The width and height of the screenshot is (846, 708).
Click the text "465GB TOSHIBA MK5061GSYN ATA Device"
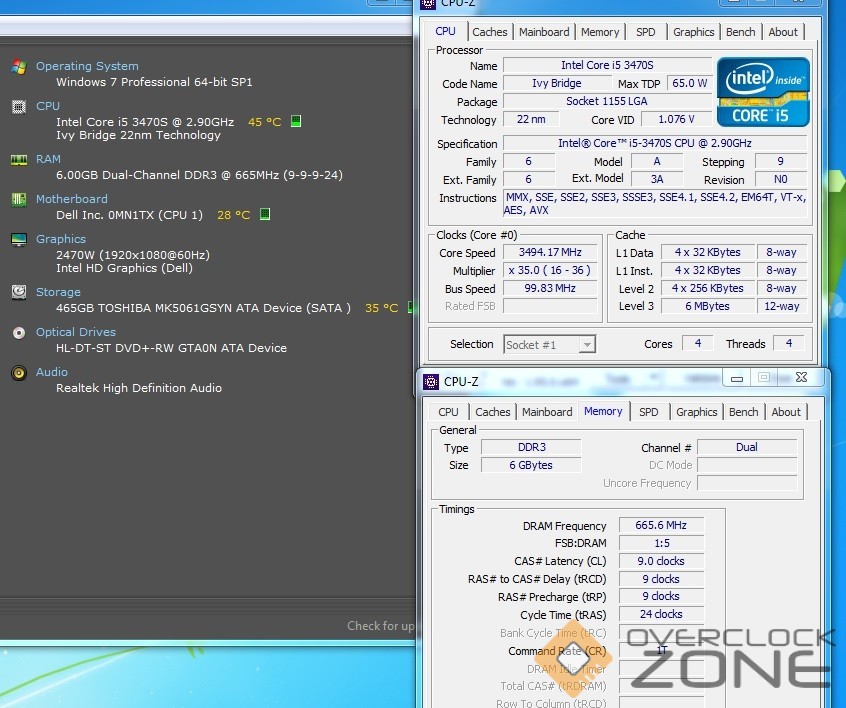[x=179, y=308]
